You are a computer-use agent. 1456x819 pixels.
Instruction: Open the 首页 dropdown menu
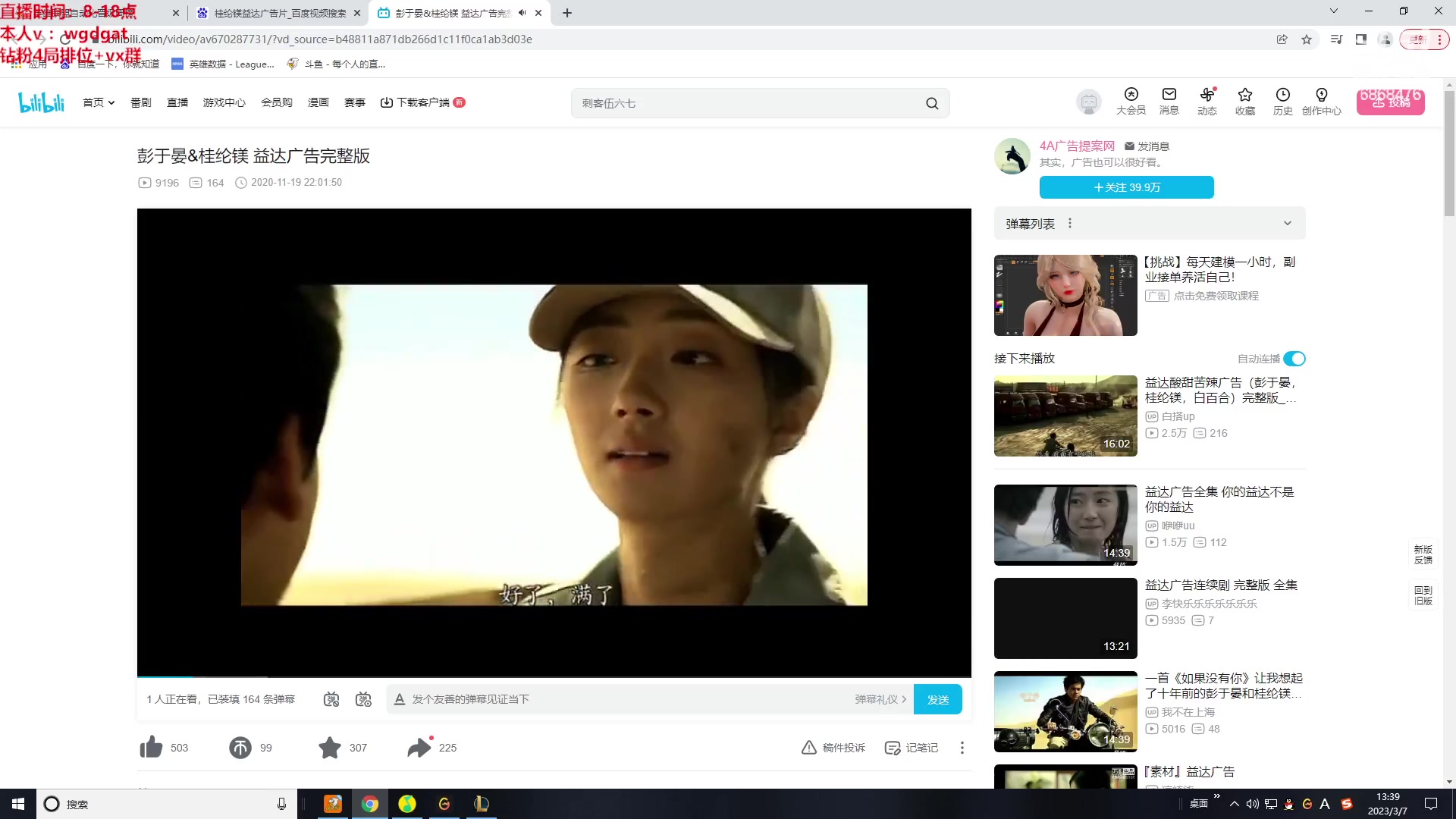click(x=99, y=102)
